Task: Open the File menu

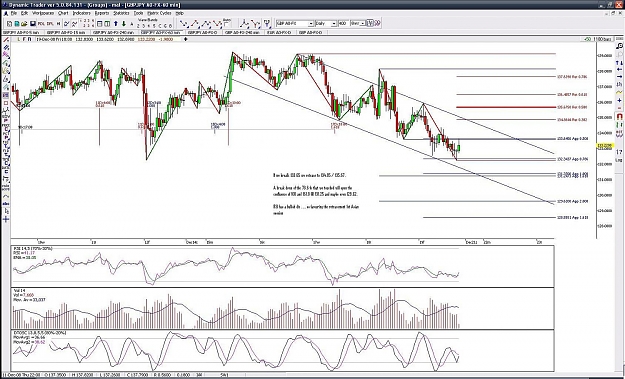Action: 14,13
